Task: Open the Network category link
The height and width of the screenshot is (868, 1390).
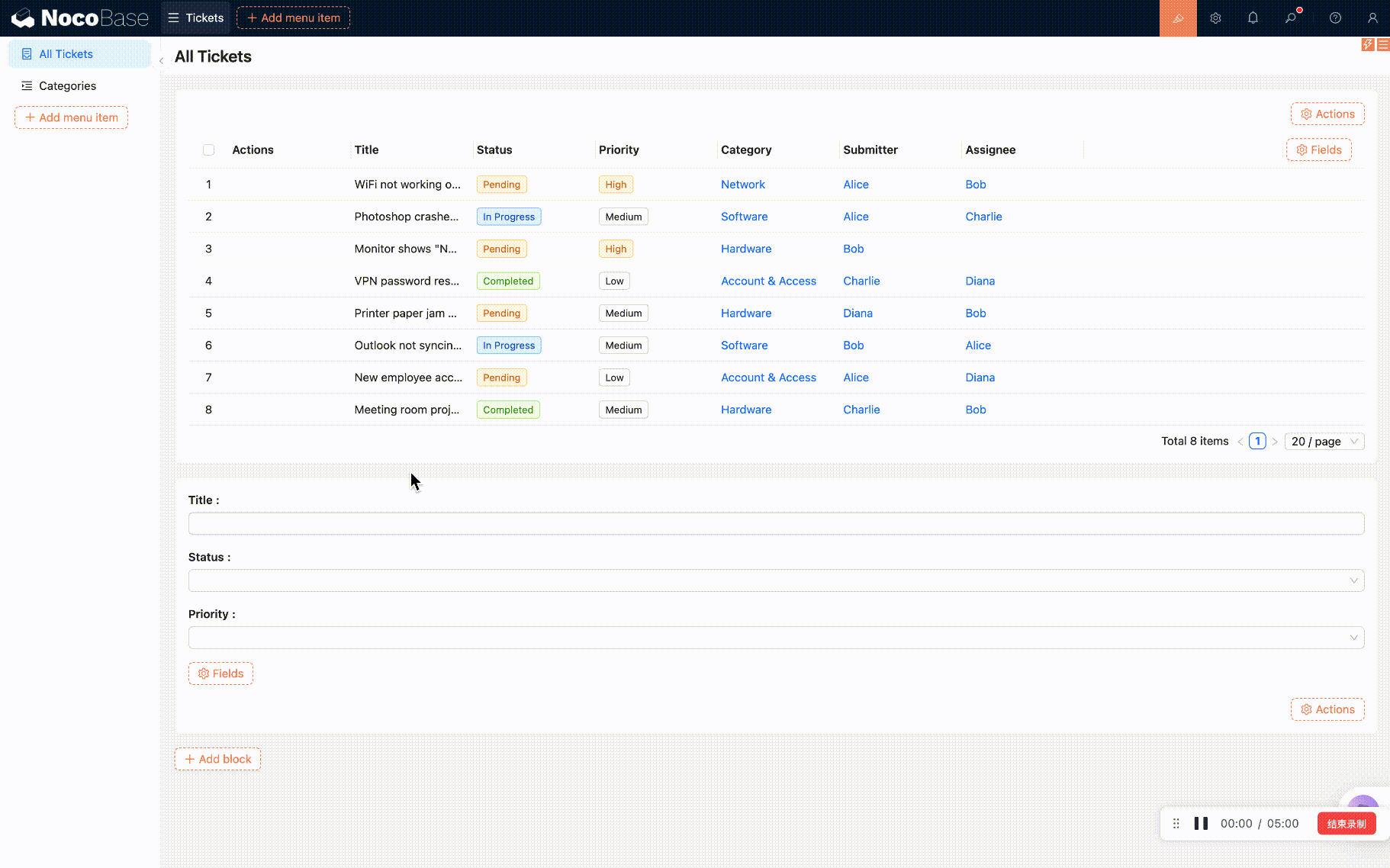Action: pyautogui.click(x=742, y=185)
